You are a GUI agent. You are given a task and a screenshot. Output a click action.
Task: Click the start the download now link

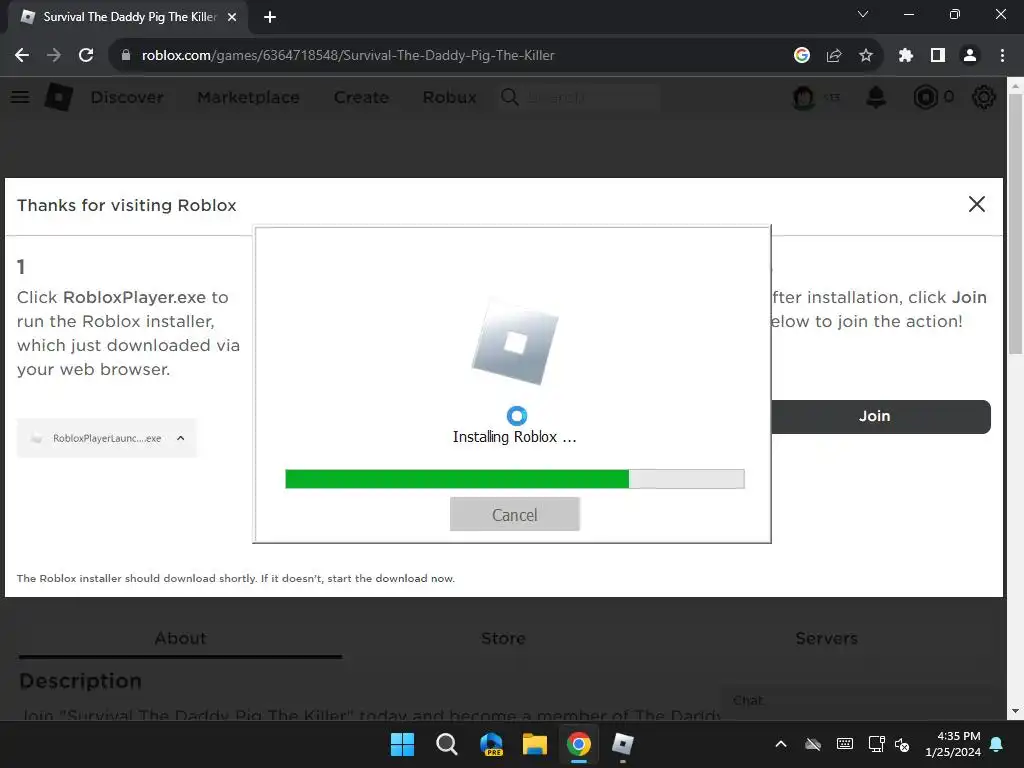391,579
